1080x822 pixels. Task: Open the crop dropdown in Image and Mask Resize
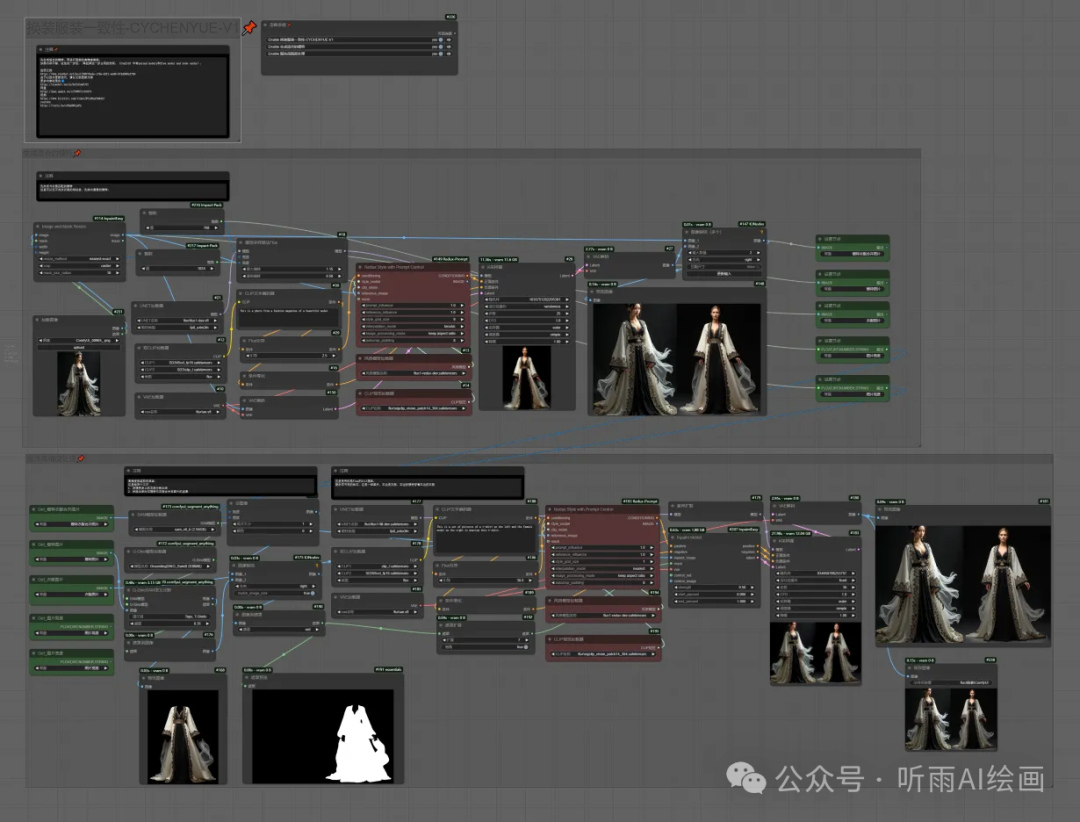point(79,266)
